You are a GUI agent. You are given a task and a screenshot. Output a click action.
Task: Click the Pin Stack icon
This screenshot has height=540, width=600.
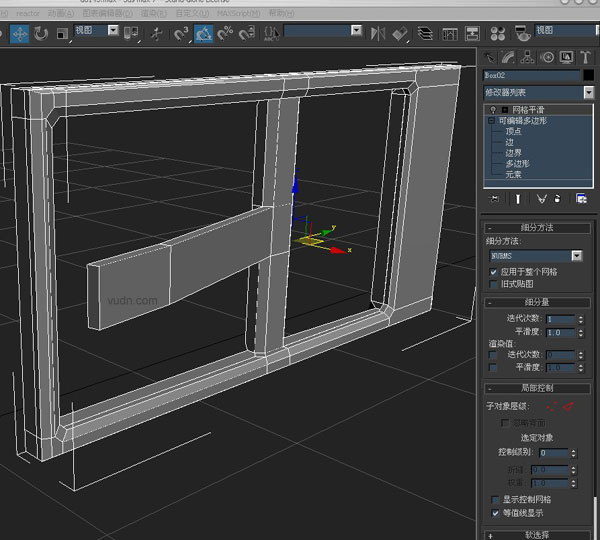point(493,199)
